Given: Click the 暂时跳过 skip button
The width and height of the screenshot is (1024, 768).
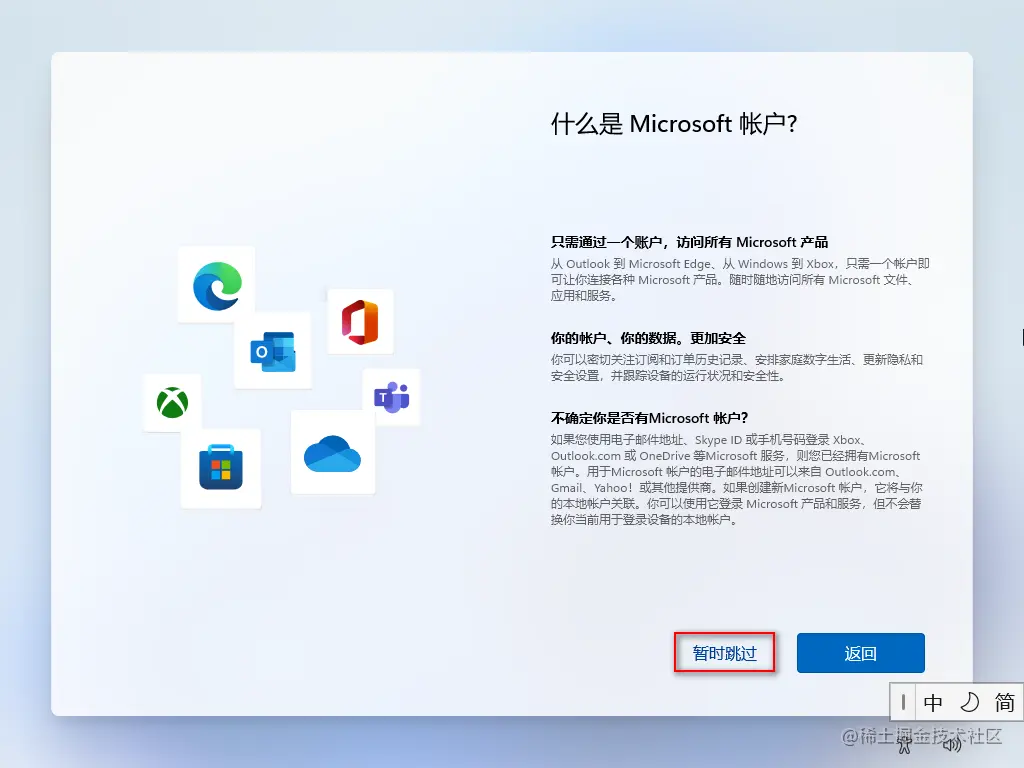Looking at the screenshot, I should pos(724,652).
